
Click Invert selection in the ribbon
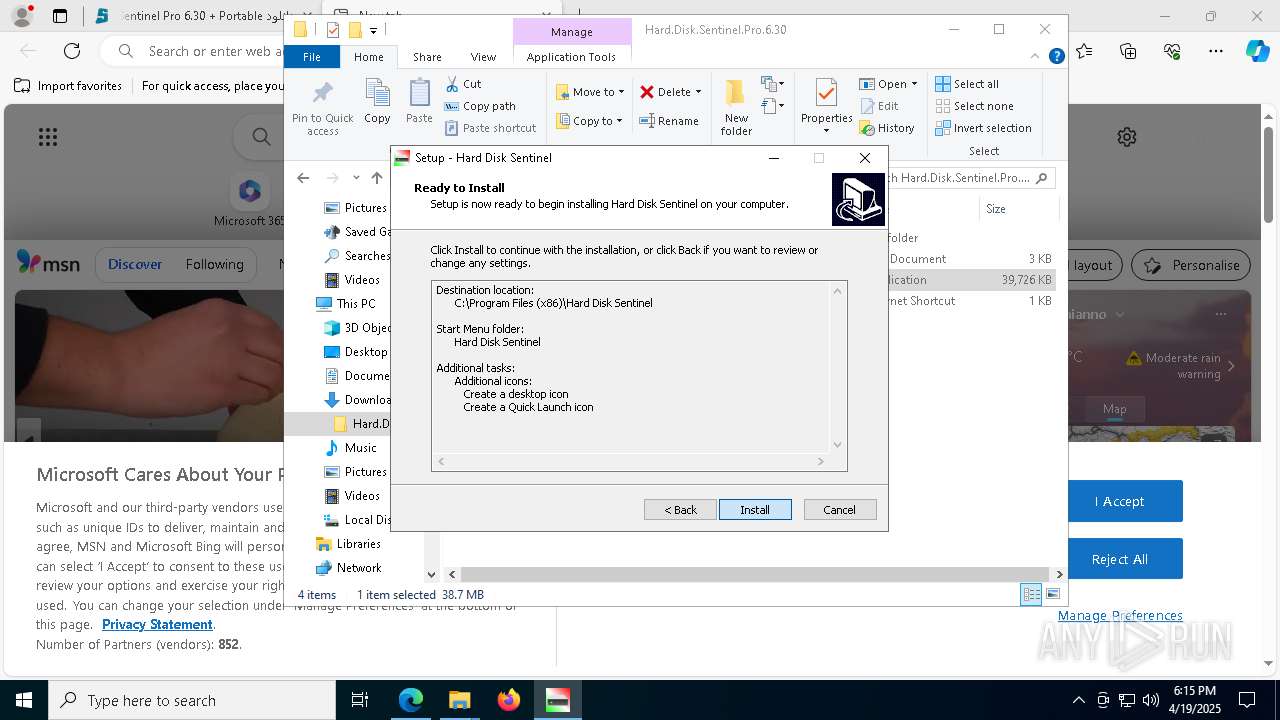(984, 128)
